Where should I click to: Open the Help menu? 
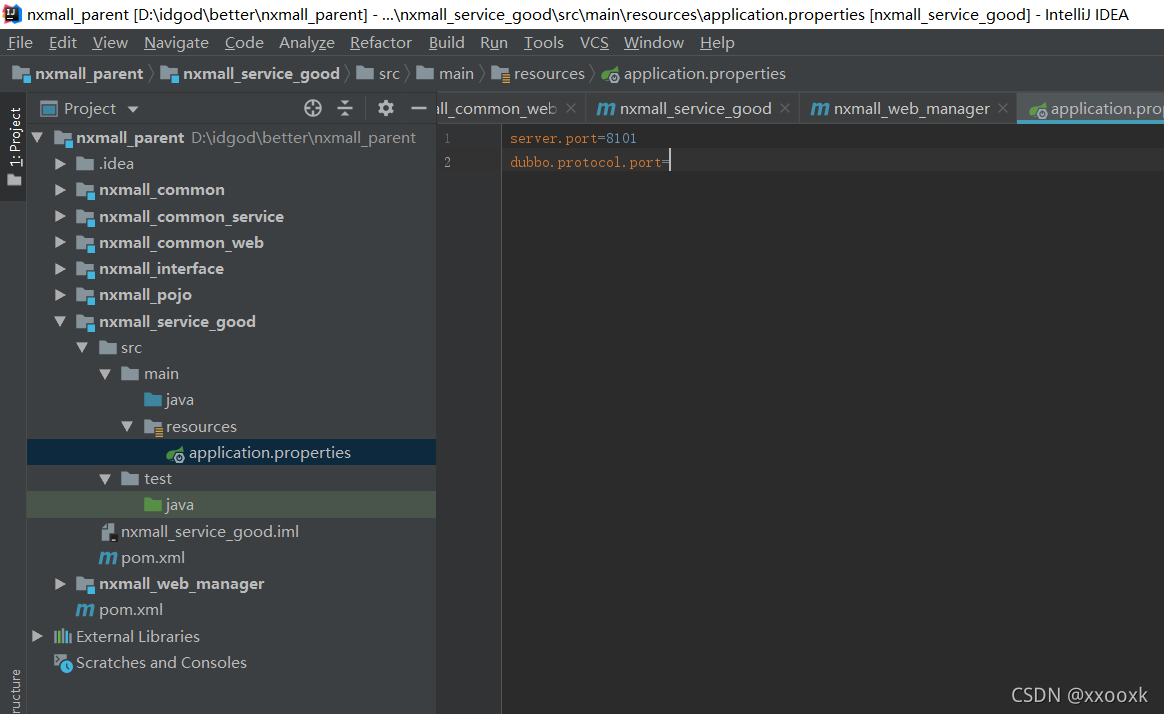(716, 43)
